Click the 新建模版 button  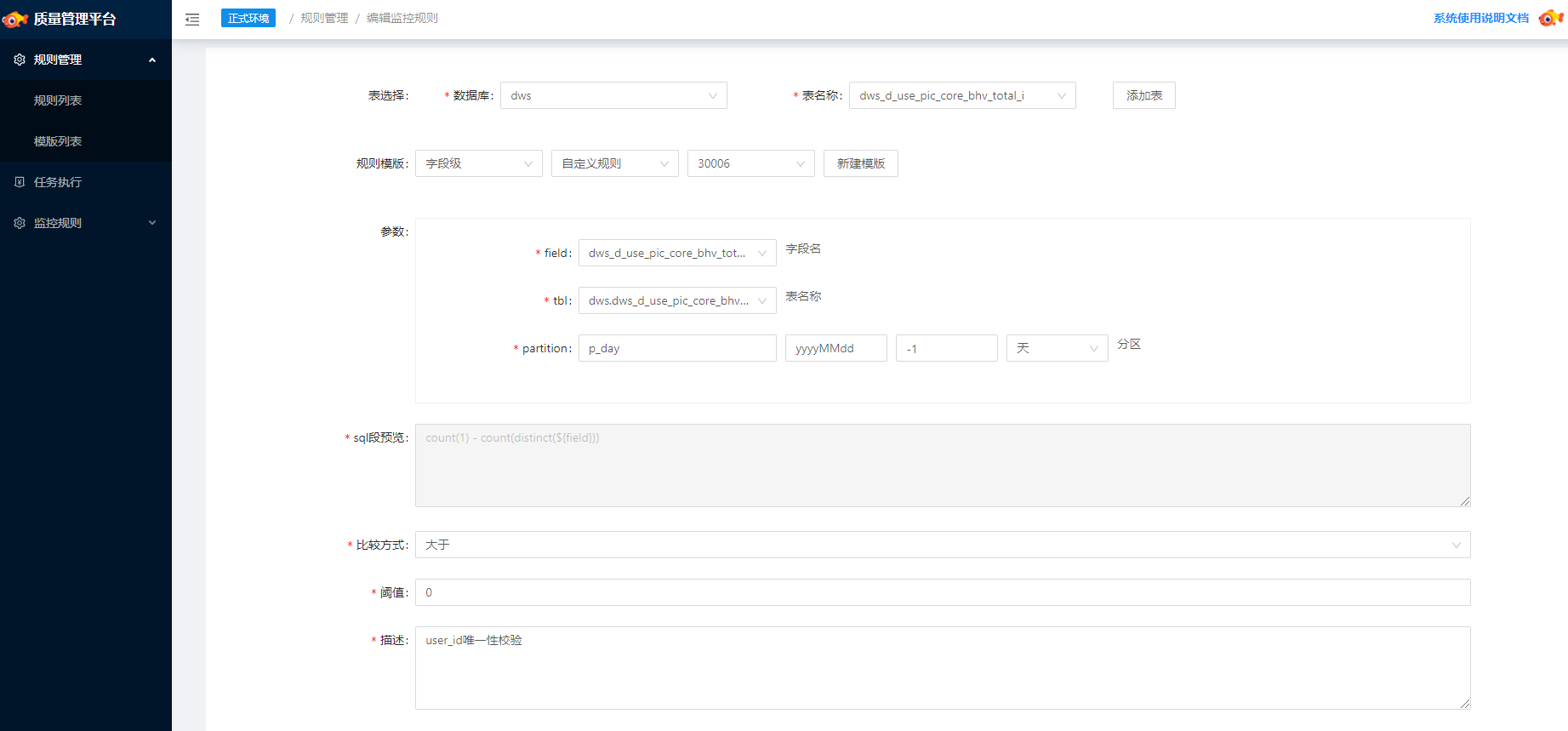(861, 163)
